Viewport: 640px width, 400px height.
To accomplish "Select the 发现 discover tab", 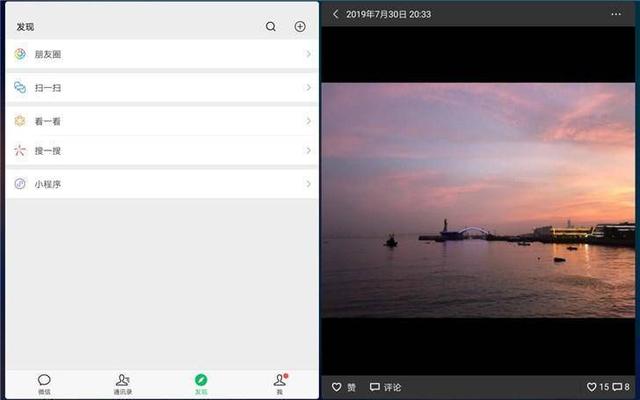I will coord(201,384).
